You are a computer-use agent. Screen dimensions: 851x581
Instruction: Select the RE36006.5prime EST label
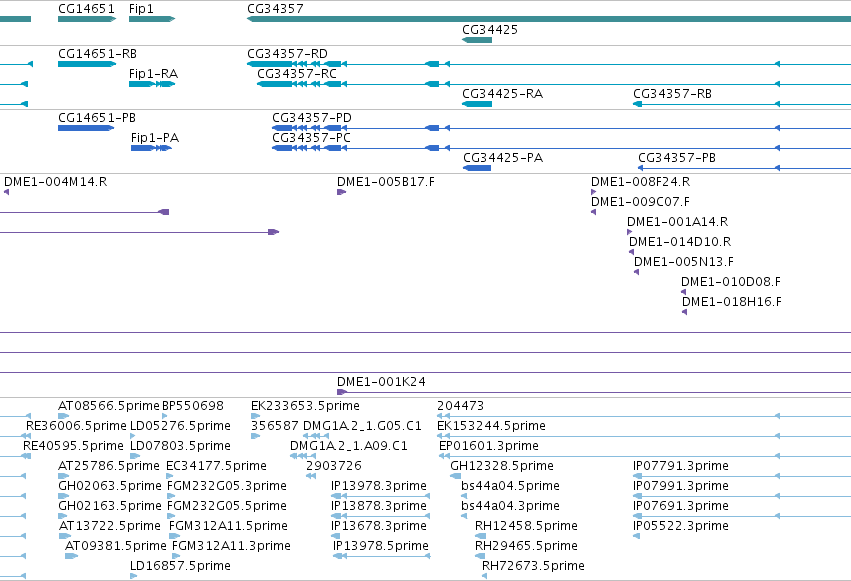(76, 426)
